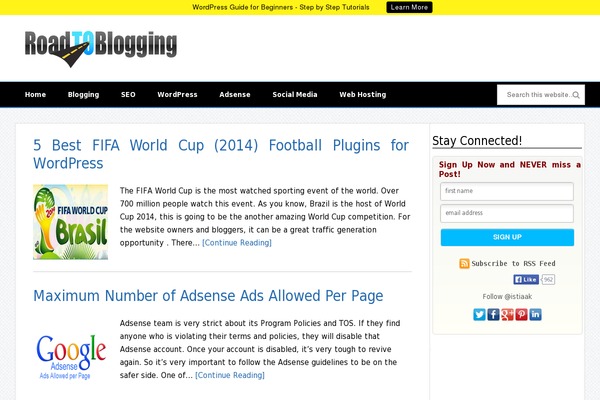
Task: Click the search magnifier icon
Action: (x=576, y=95)
